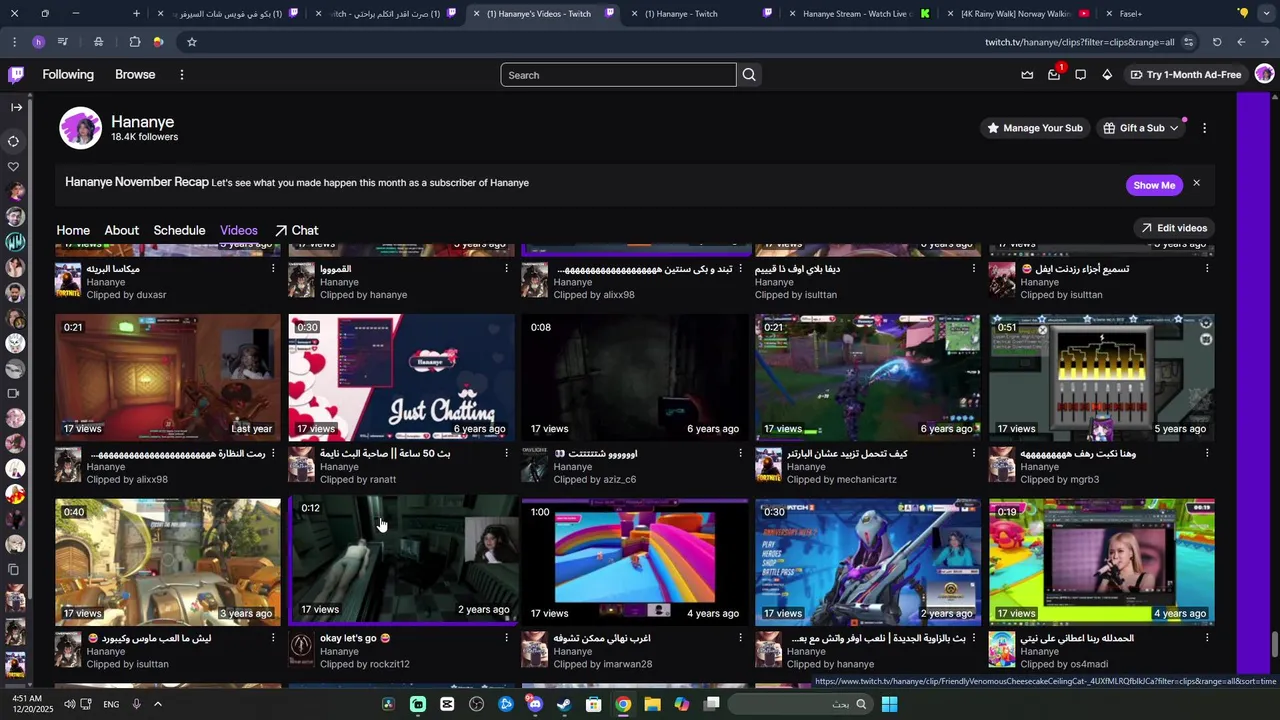Screen dimensions: 1280x720
Task: Open the Whispers chat bubble icon
Action: pos(1080,75)
